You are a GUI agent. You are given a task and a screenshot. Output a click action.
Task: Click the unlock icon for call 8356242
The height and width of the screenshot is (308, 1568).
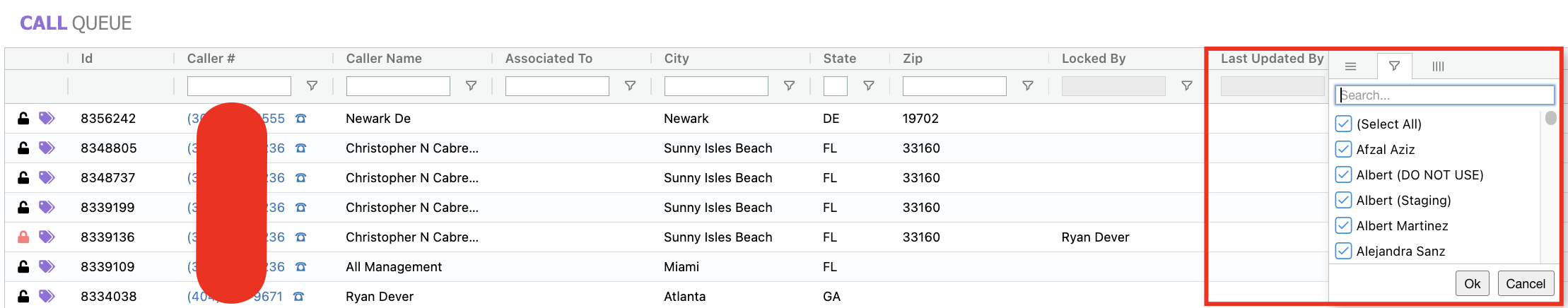pos(23,119)
